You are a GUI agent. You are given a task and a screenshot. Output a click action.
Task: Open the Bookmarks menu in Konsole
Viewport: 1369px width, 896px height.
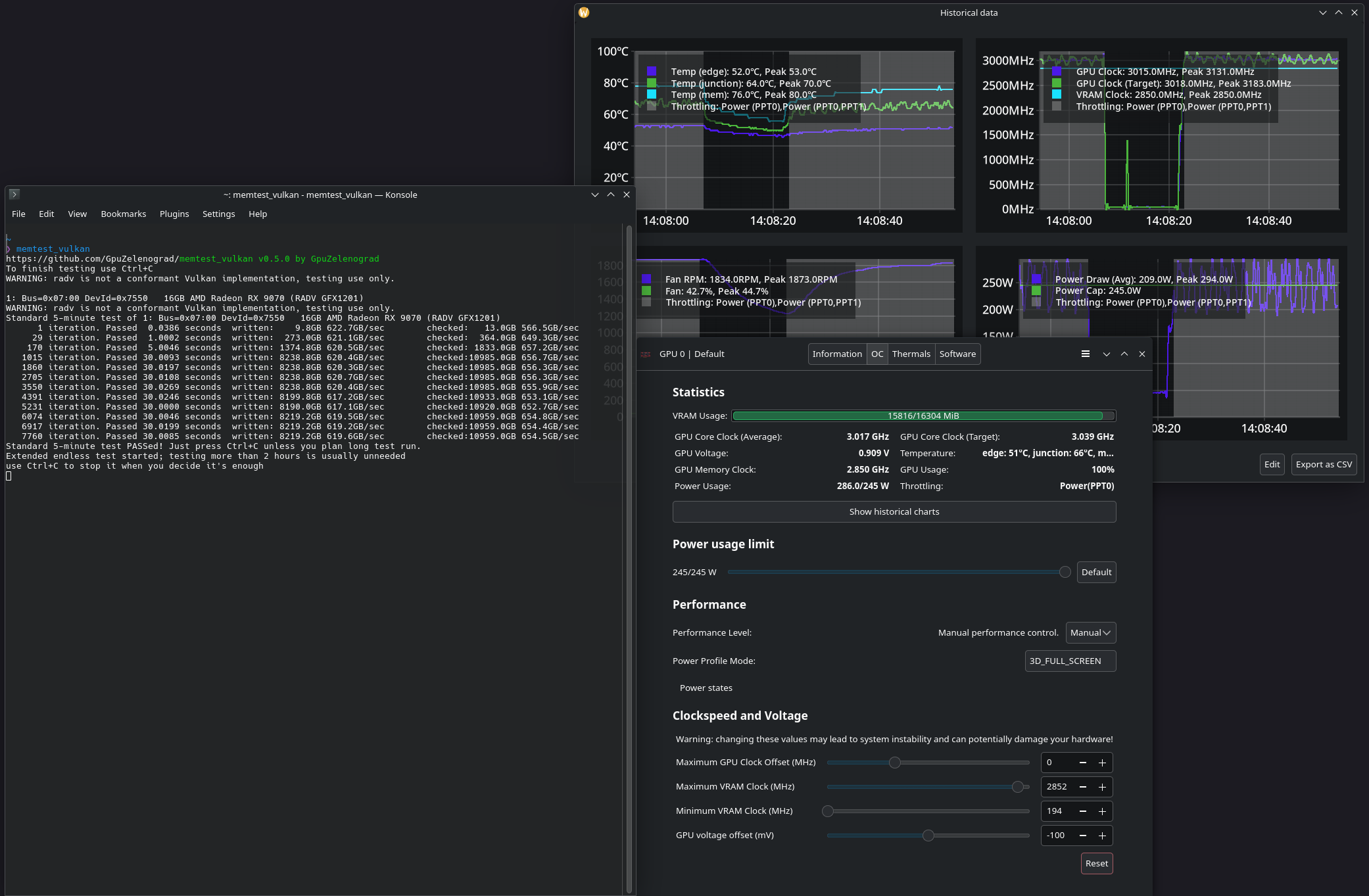tap(123, 214)
